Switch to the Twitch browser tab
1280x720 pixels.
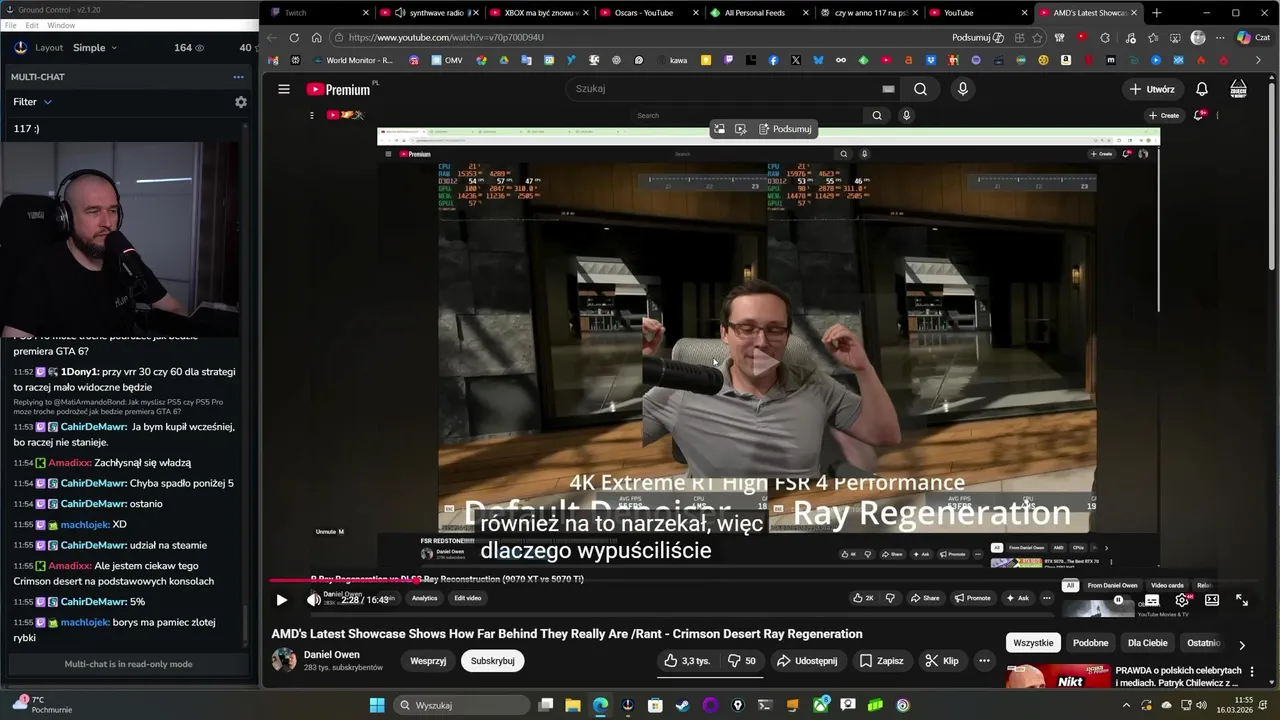point(317,13)
